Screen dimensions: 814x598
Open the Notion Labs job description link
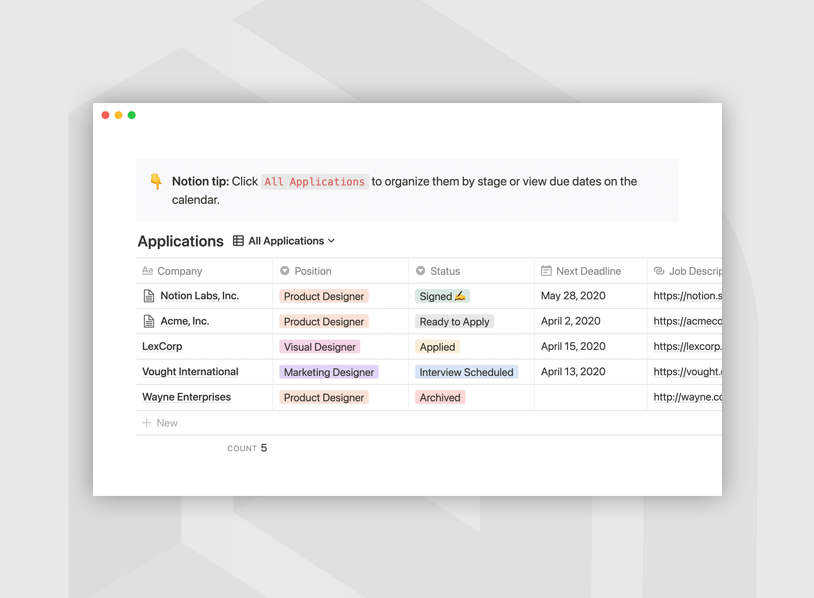(x=687, y=296)
